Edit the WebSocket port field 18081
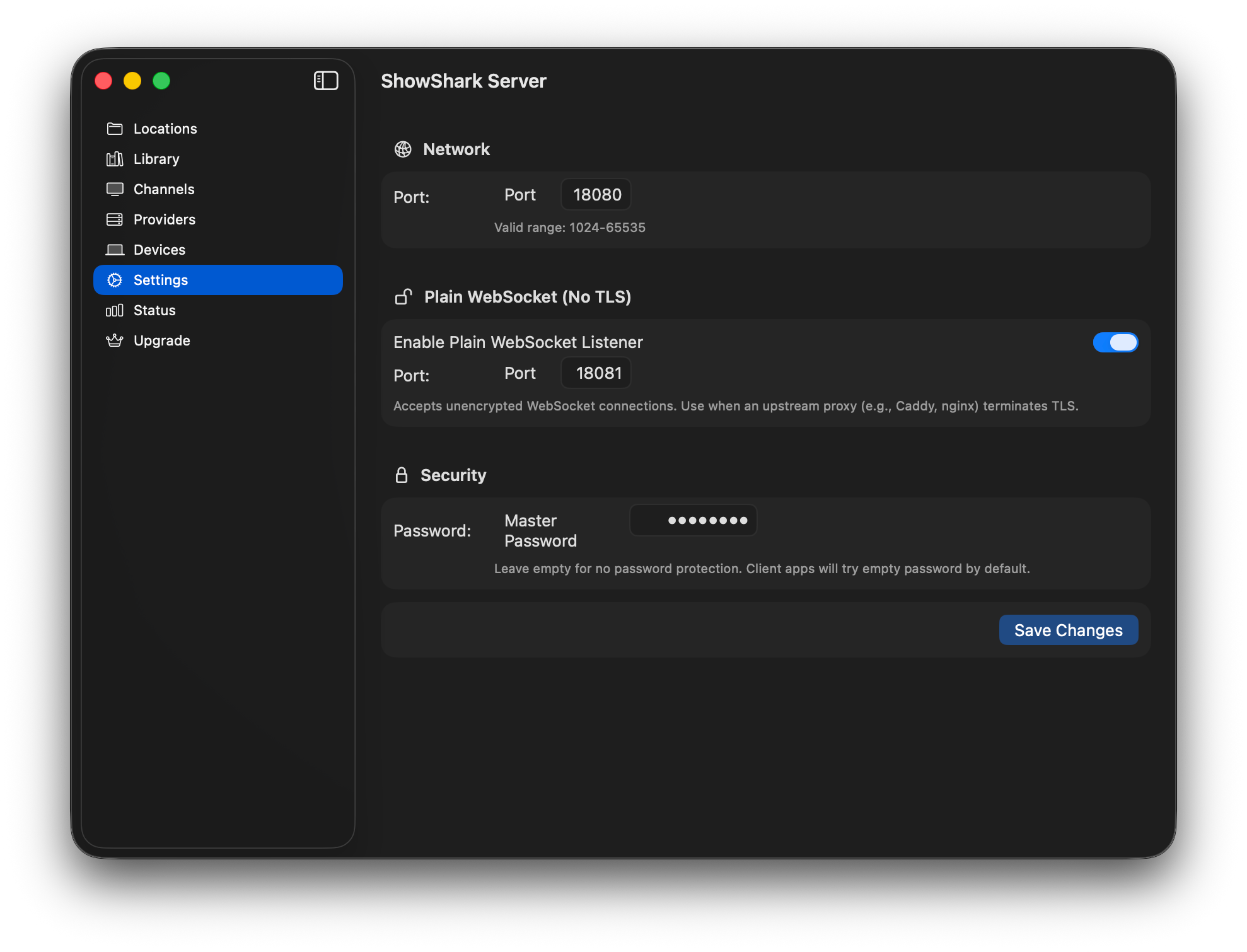The height and width of the screenshot is (952, 1247). coord(596,373)
